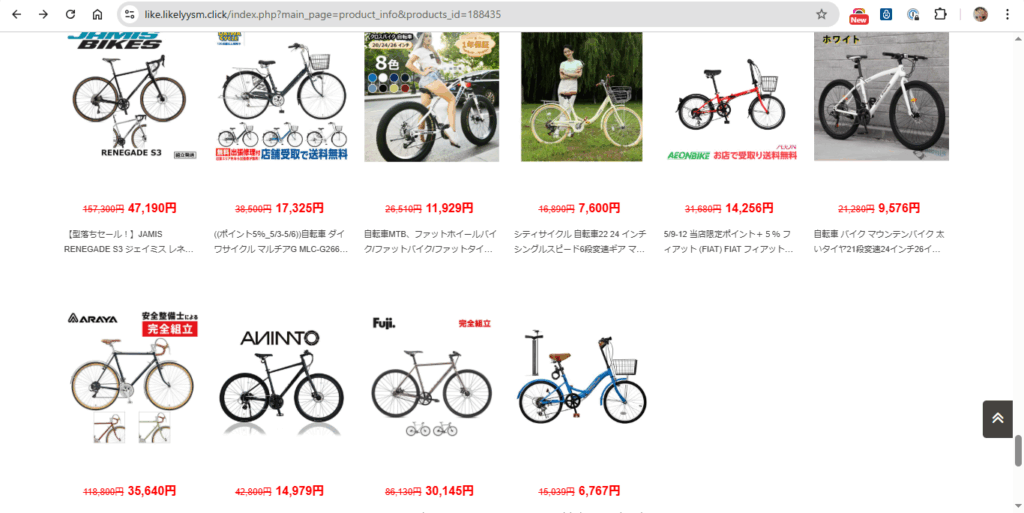Bookmark this page with star icon
The image size is (1024, 513).
tap(822, 14)
